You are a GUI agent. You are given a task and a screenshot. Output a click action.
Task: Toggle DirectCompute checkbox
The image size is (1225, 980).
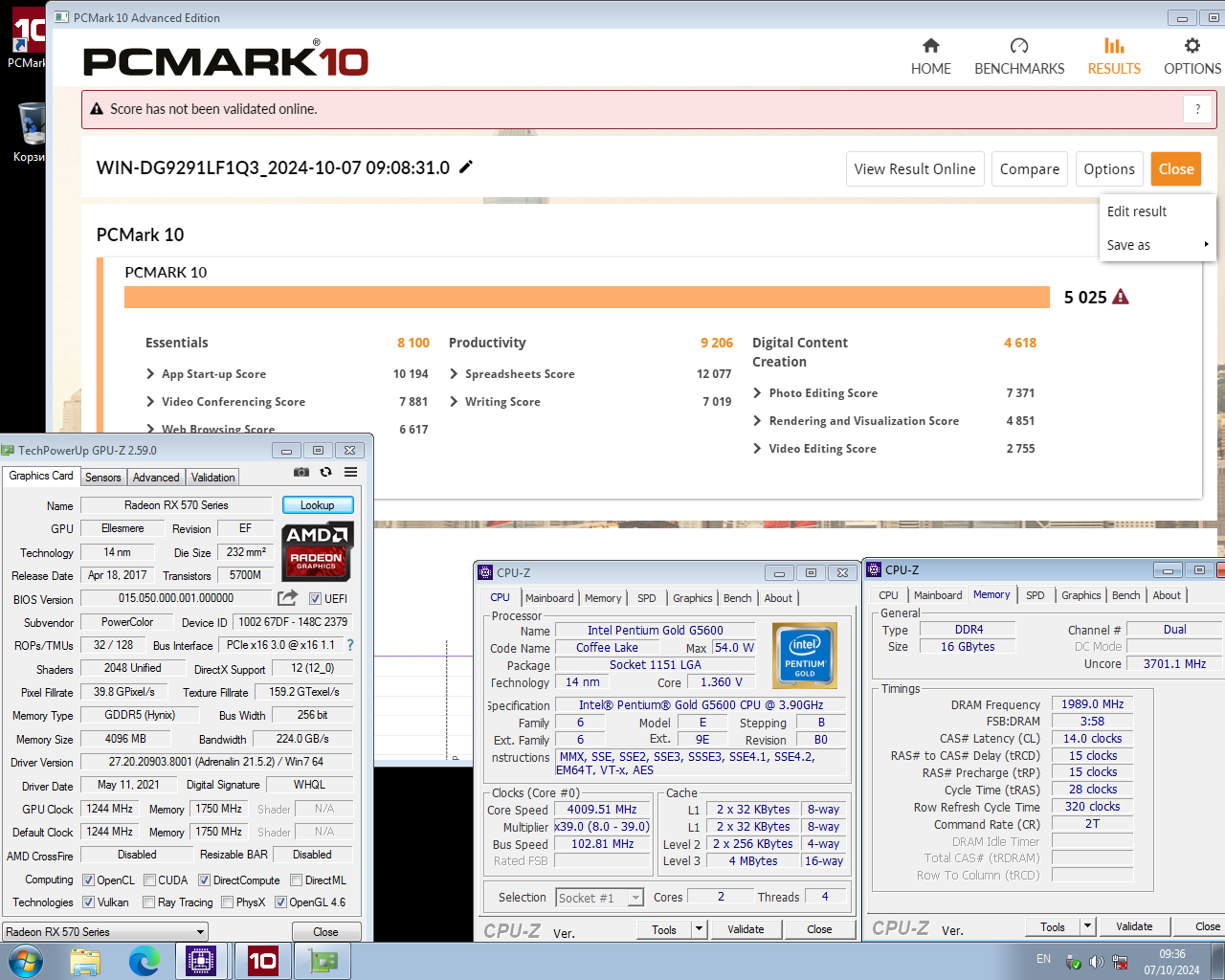[204, 880]
